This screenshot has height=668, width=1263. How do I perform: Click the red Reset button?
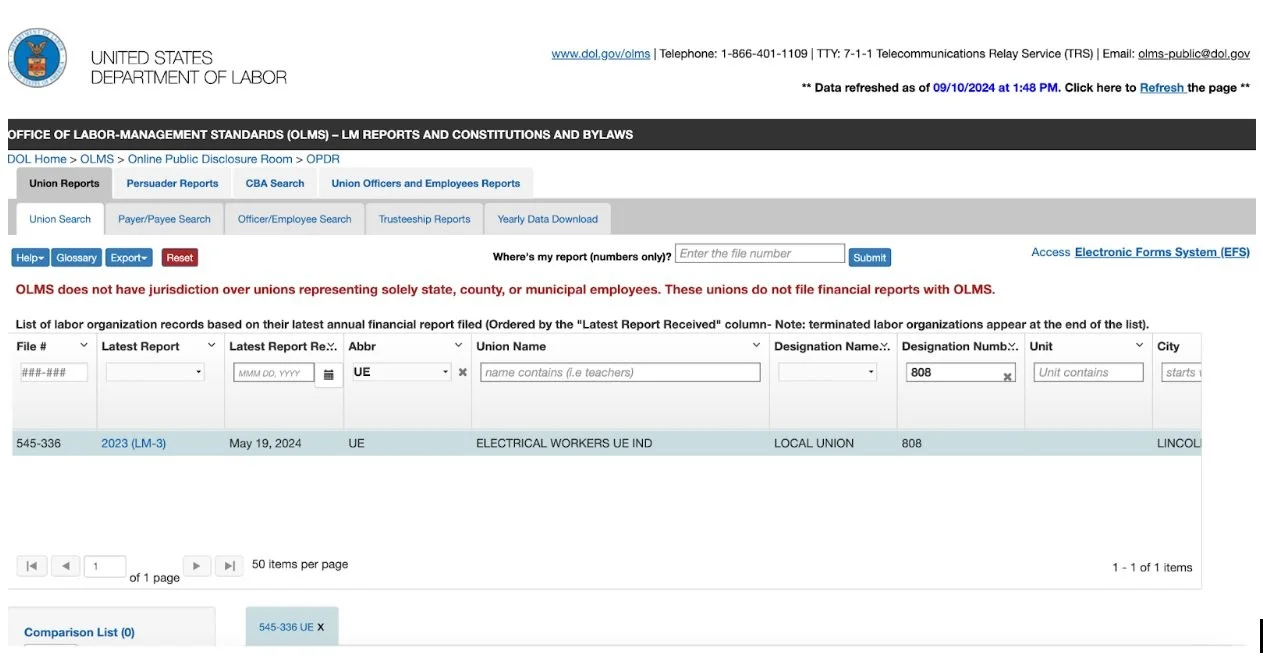click(180, 258)
